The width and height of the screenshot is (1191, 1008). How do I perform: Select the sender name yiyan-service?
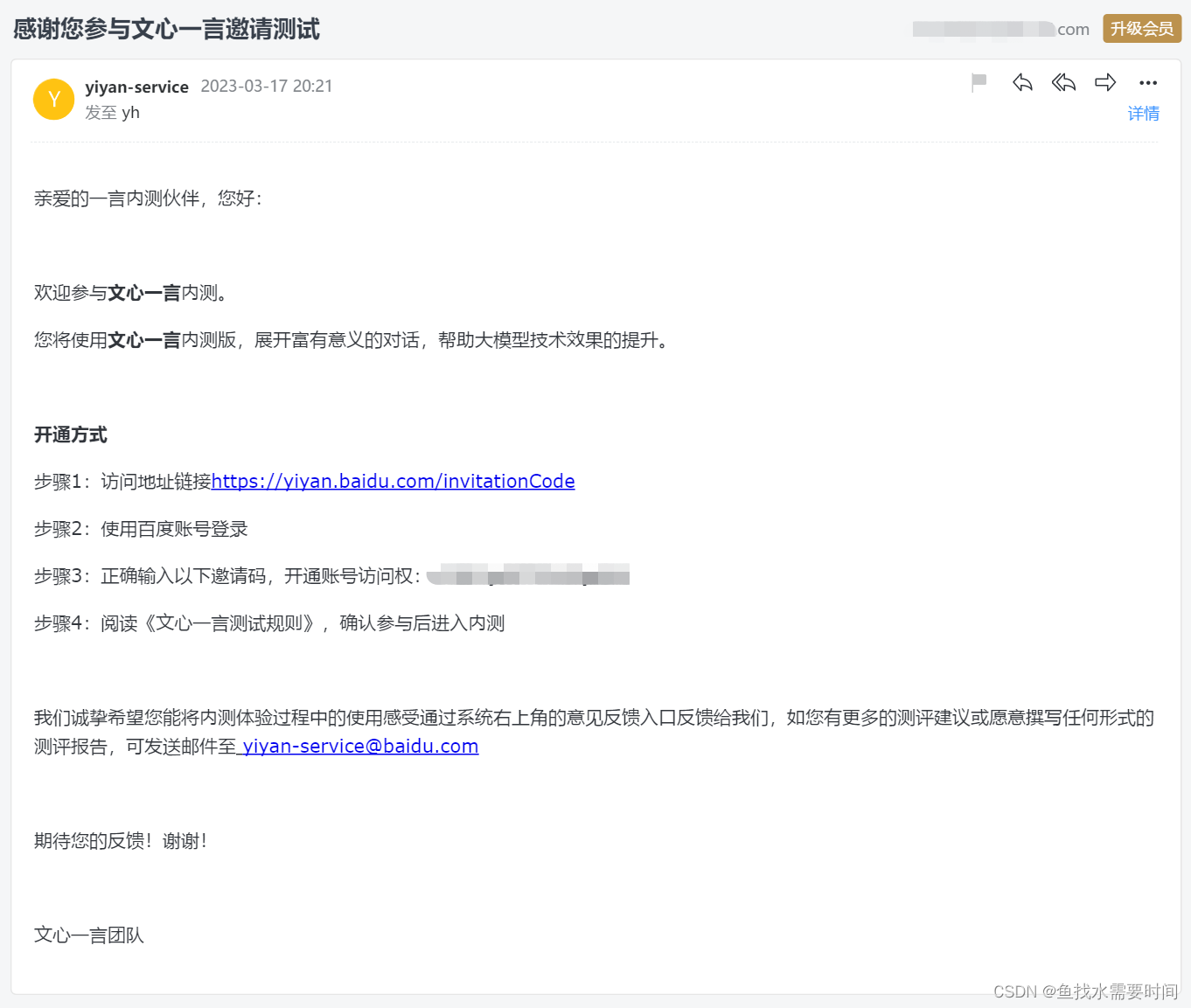136,87
